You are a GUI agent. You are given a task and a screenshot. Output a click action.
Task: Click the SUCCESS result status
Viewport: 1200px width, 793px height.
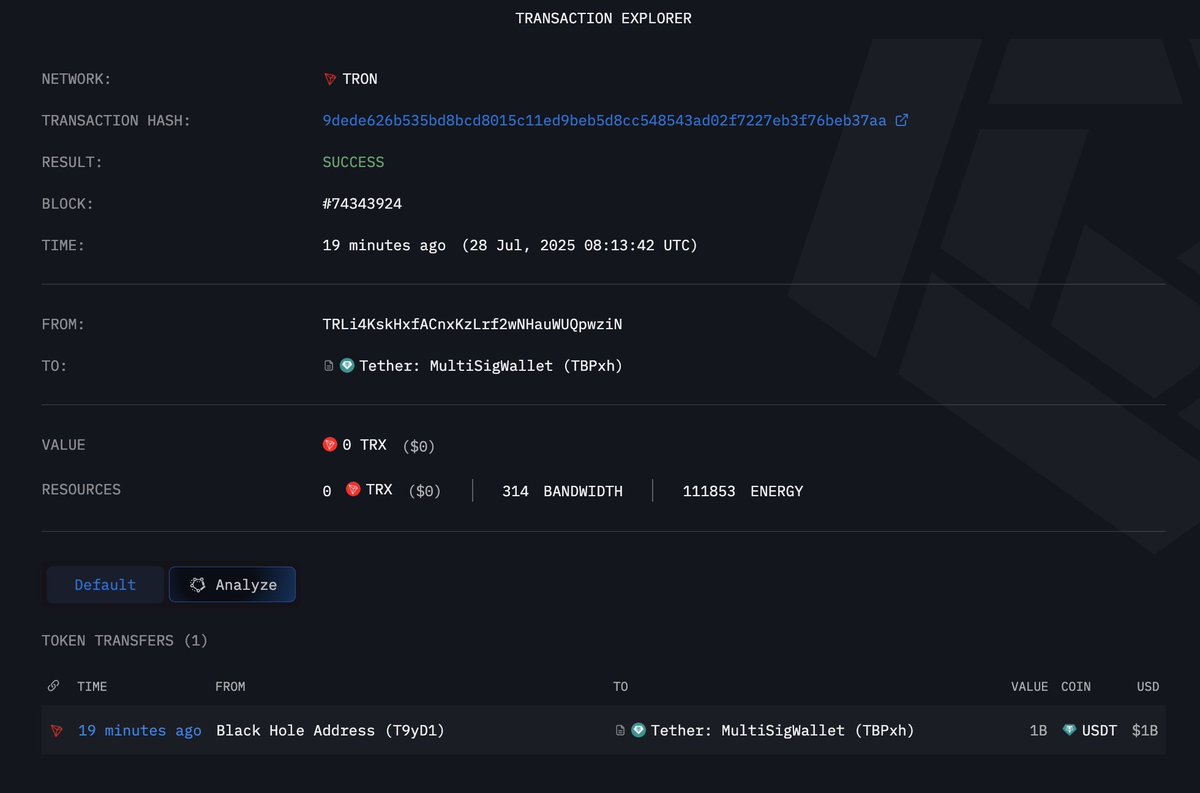click(x=354, y=161)
